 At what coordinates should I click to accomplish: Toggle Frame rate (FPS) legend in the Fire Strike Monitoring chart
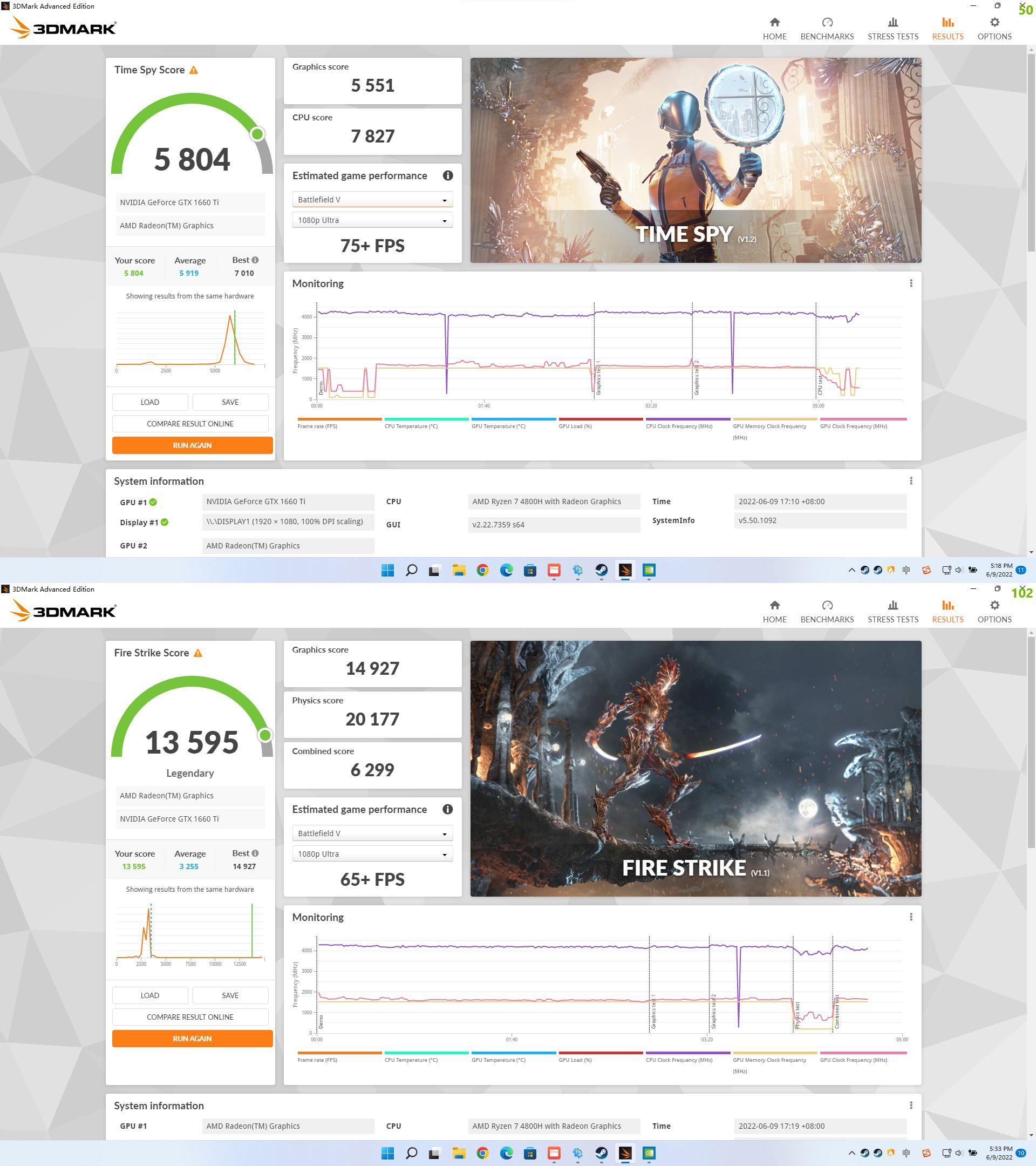coord(339,1057)
